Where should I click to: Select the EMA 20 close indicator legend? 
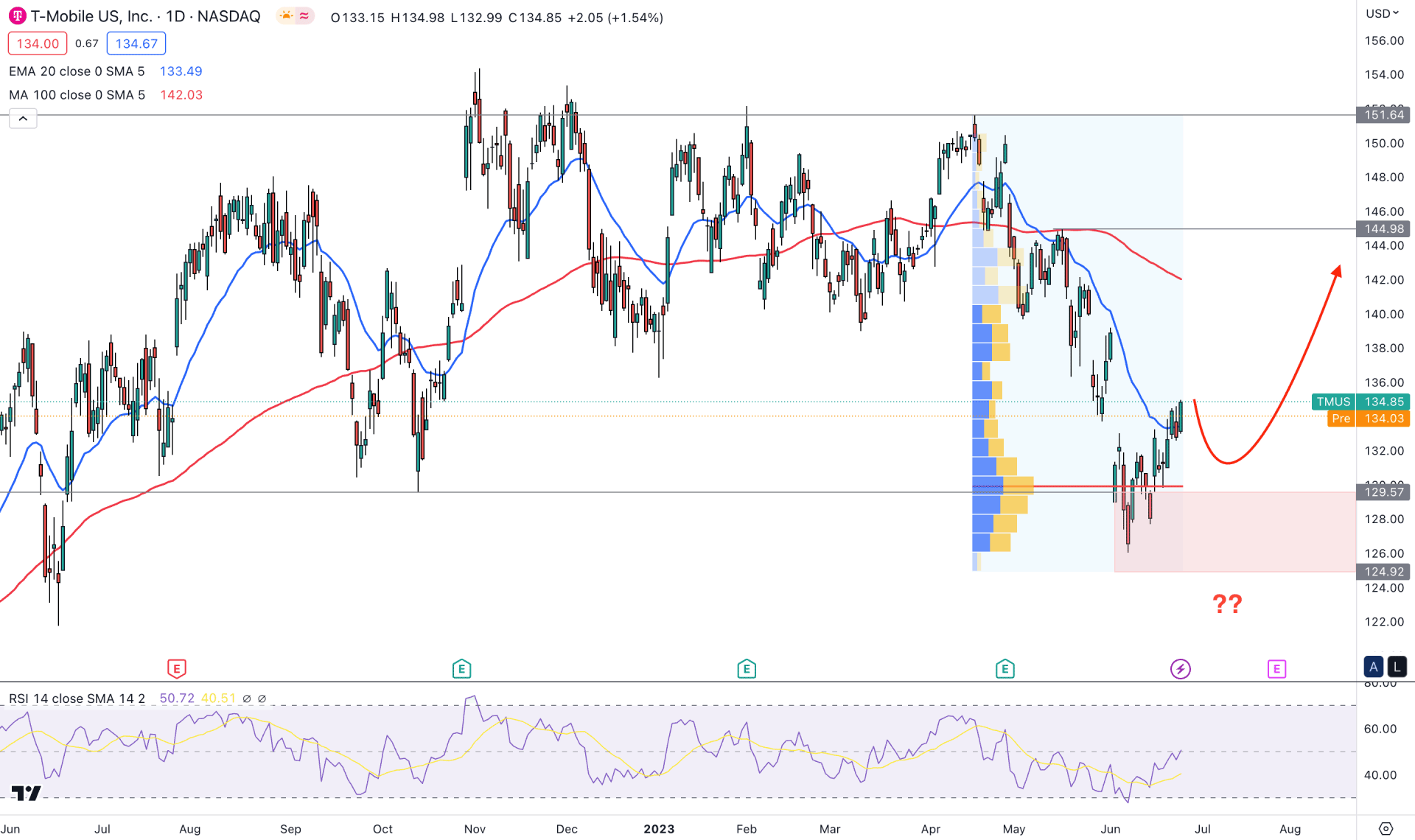tap(77, 71)
